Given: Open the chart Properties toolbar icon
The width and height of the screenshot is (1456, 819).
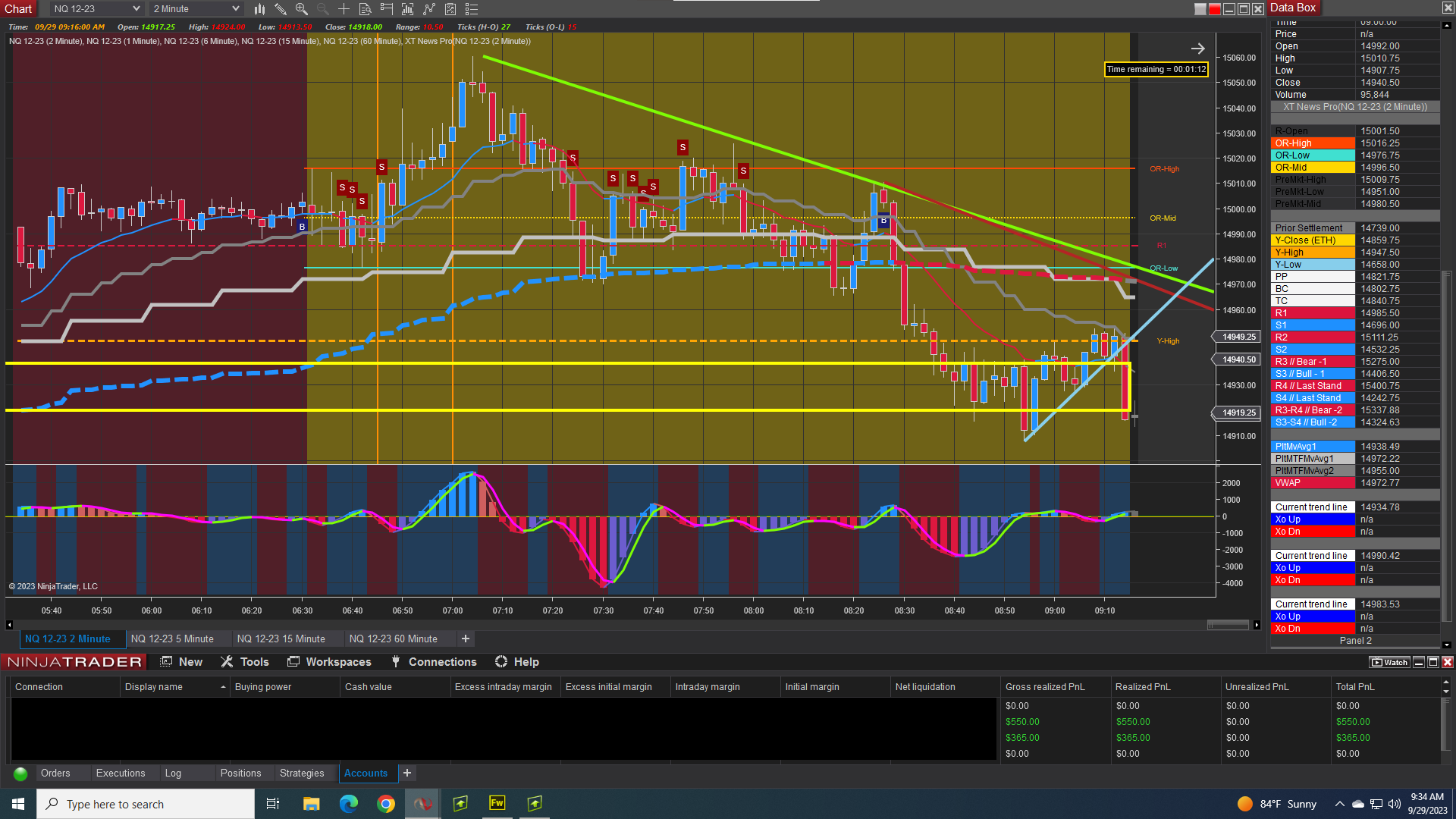Looking at the screenshot, I should point(450,9).
